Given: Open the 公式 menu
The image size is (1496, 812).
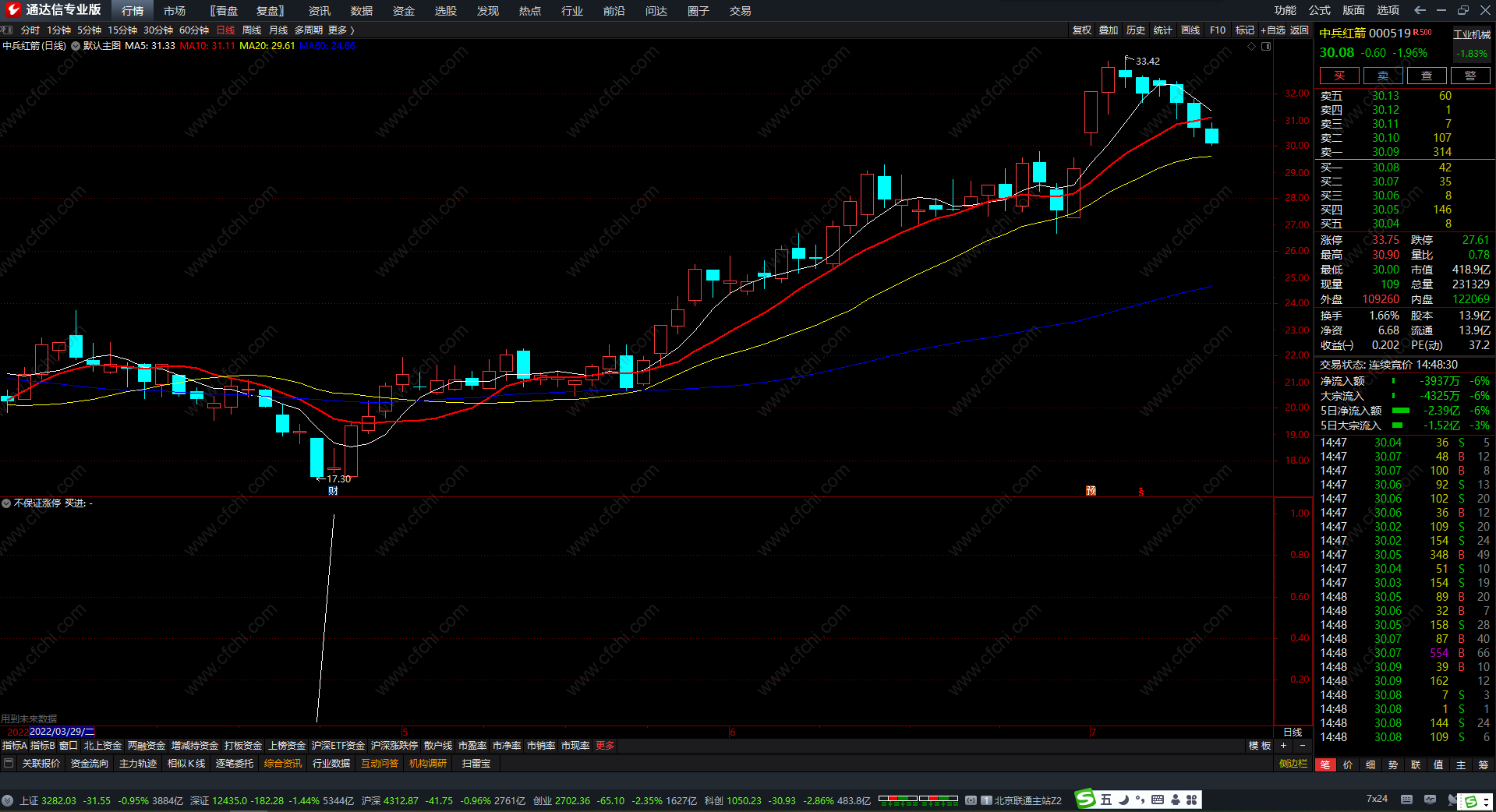Looking at the screenshot, I should (1320, 10).
